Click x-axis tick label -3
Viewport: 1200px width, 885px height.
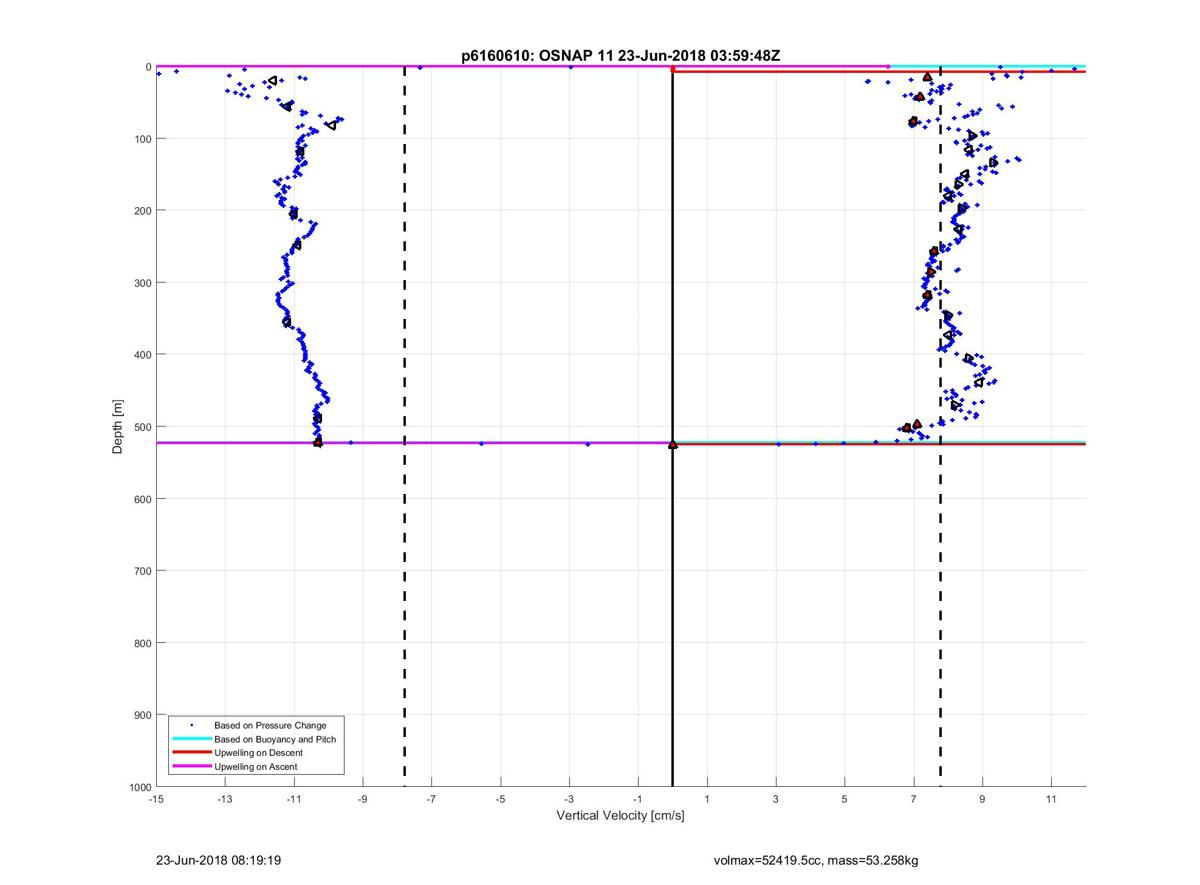(569, 799)
